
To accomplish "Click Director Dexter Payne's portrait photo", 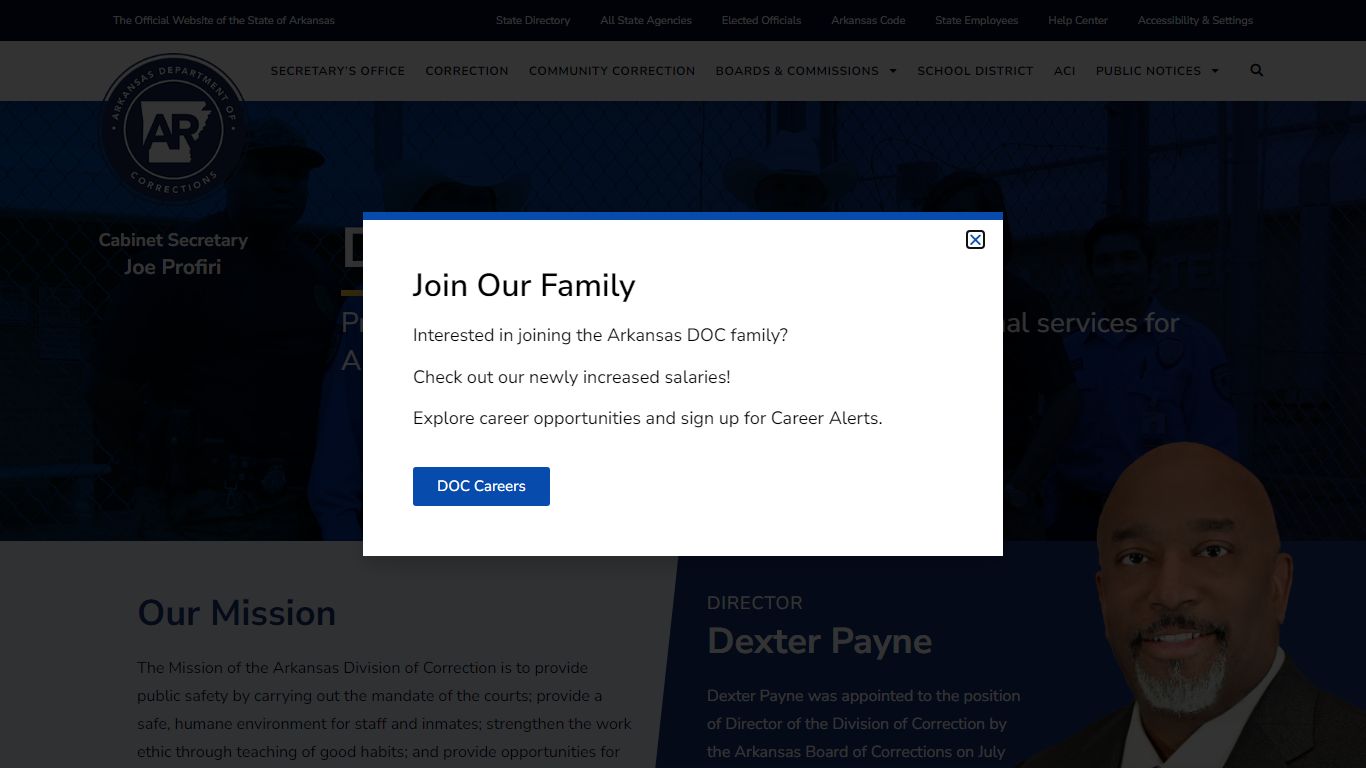I will (x=1190, y=620).
